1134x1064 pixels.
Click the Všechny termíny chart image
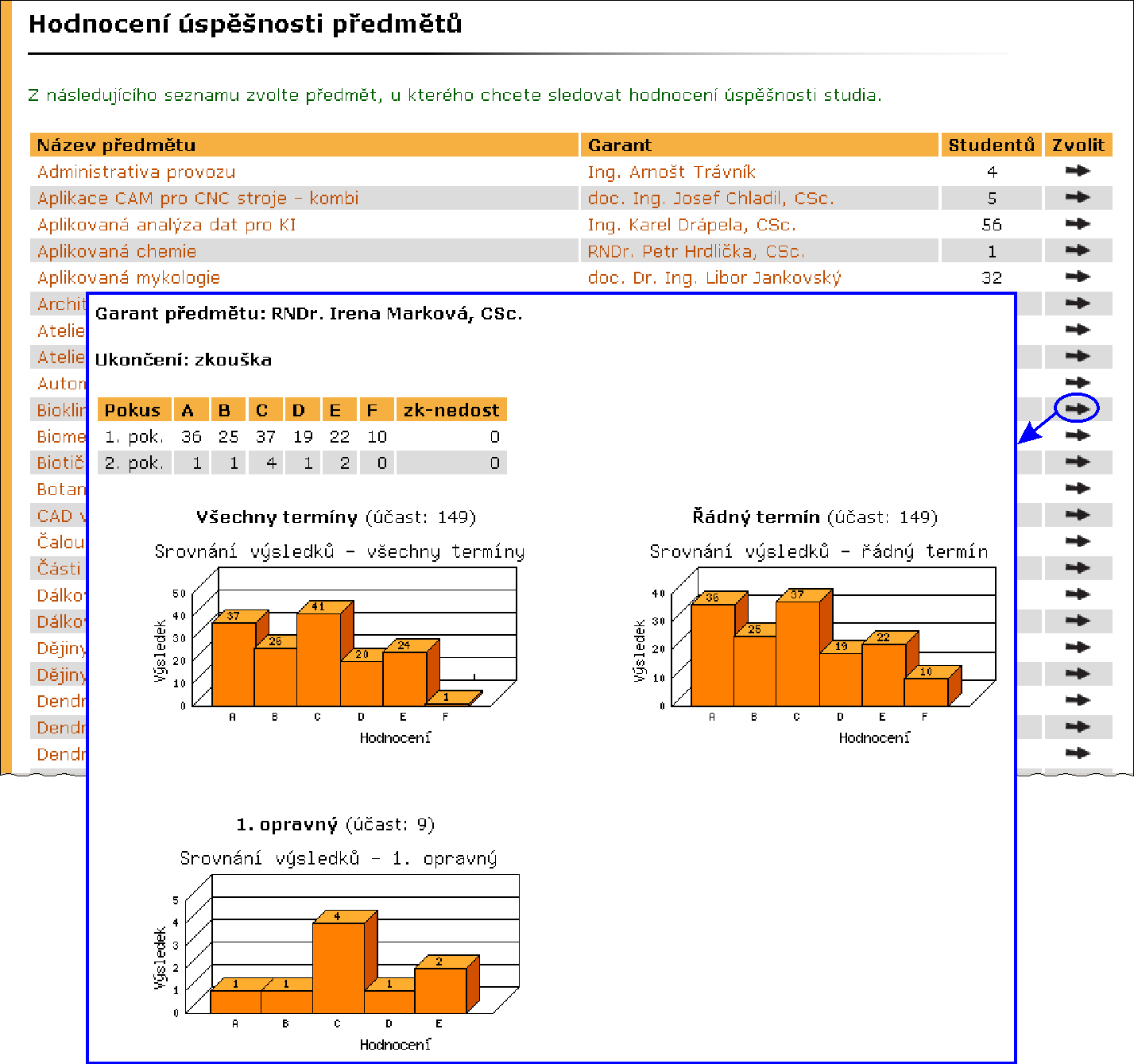click(339, 644)
